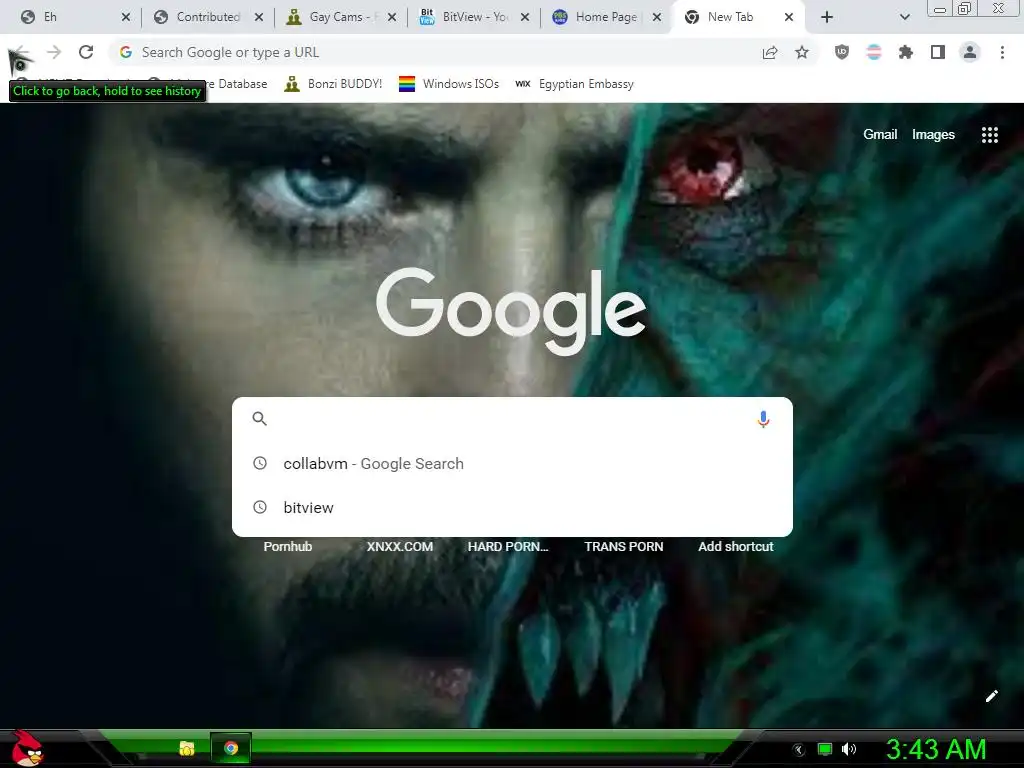Viewport: 1024px width, 768px height.
Task: Close the BitView tab
Action: [525, 18]
